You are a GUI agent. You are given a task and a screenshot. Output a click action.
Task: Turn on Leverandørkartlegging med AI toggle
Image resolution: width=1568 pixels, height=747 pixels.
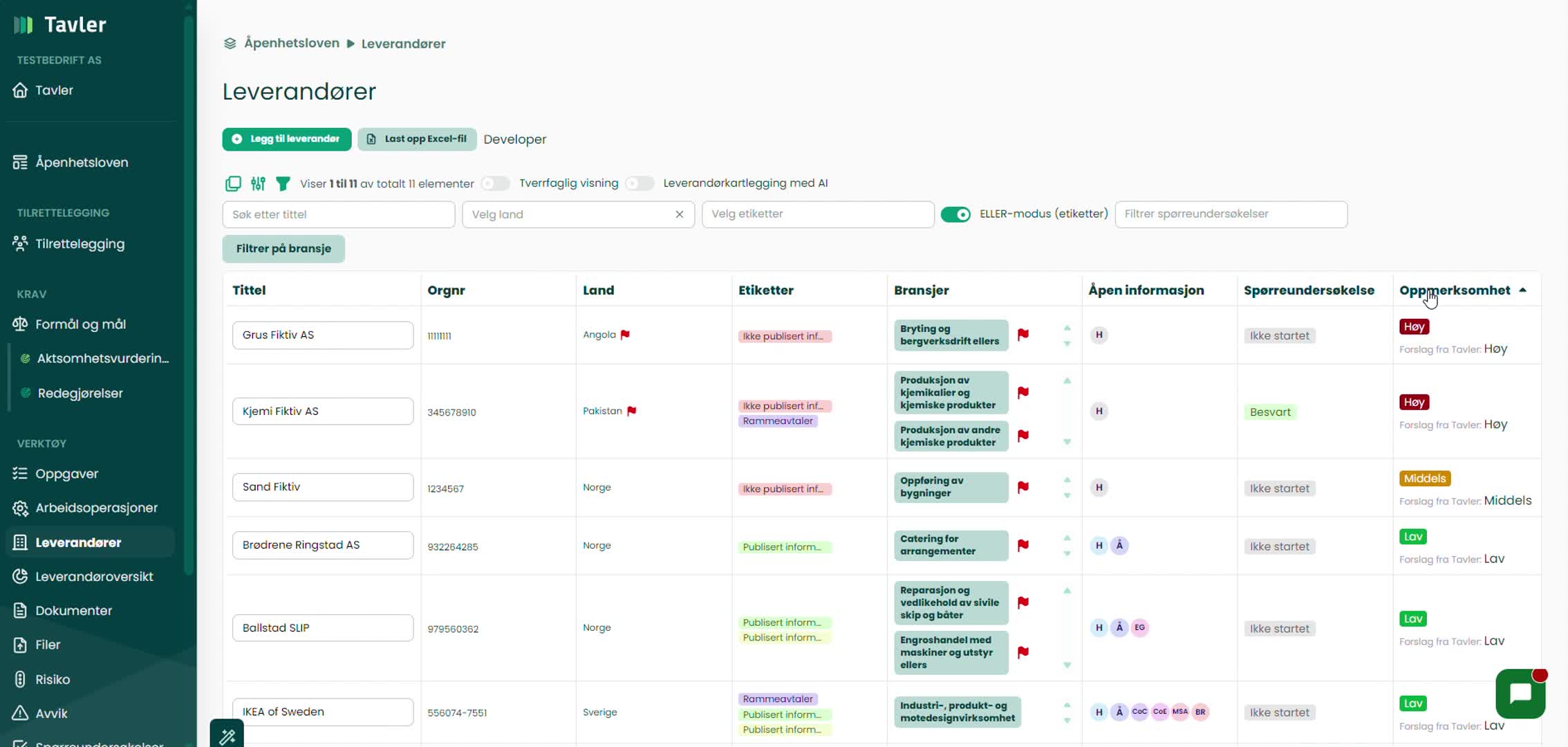click(x=640, y=183)
